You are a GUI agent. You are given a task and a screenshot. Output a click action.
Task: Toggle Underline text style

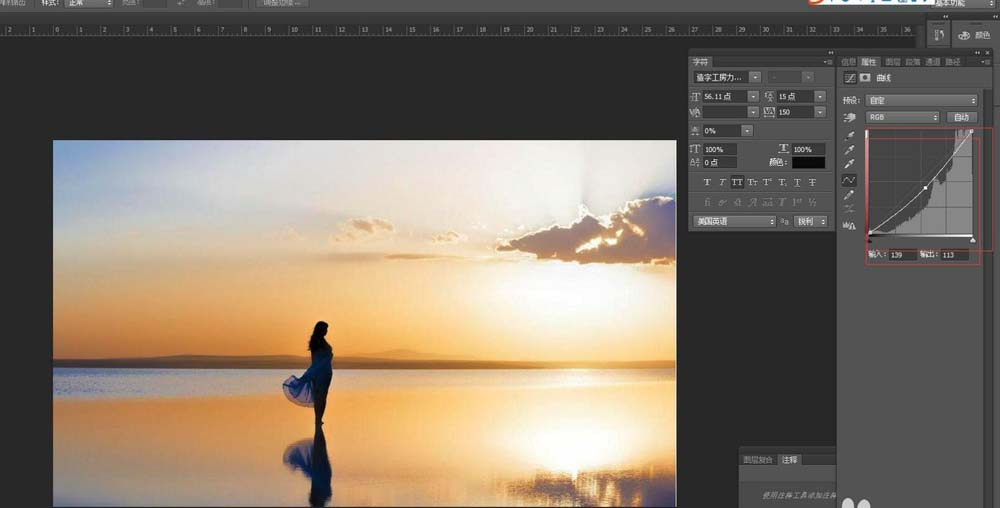pos(797,182)
